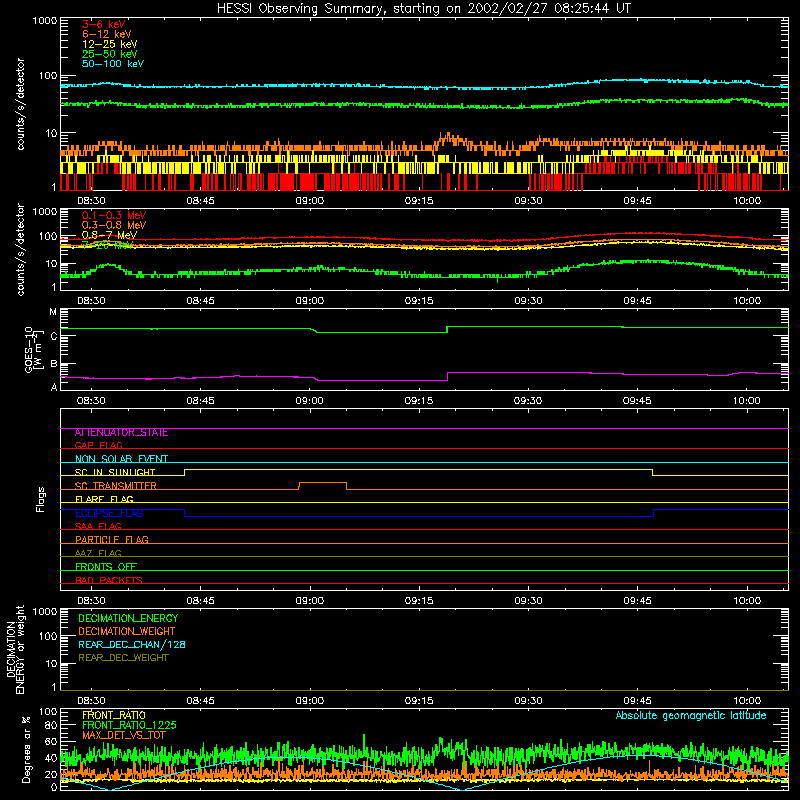The width and height of the screenshot is (800, 800).
Task: Click the B class tick on GOES axis
Action: coord(54,364)
